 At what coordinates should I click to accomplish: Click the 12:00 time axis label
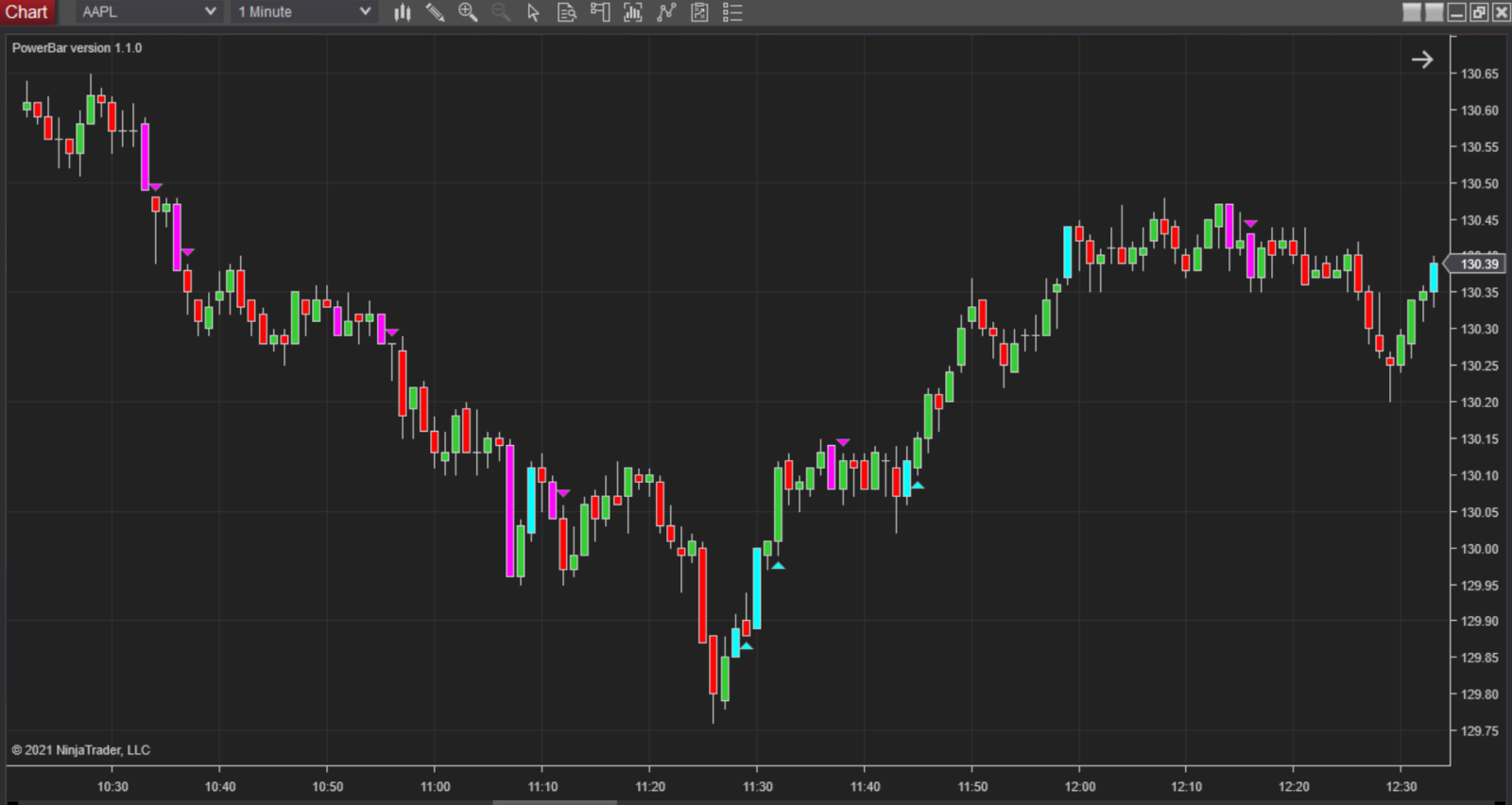pos(1079,786)
